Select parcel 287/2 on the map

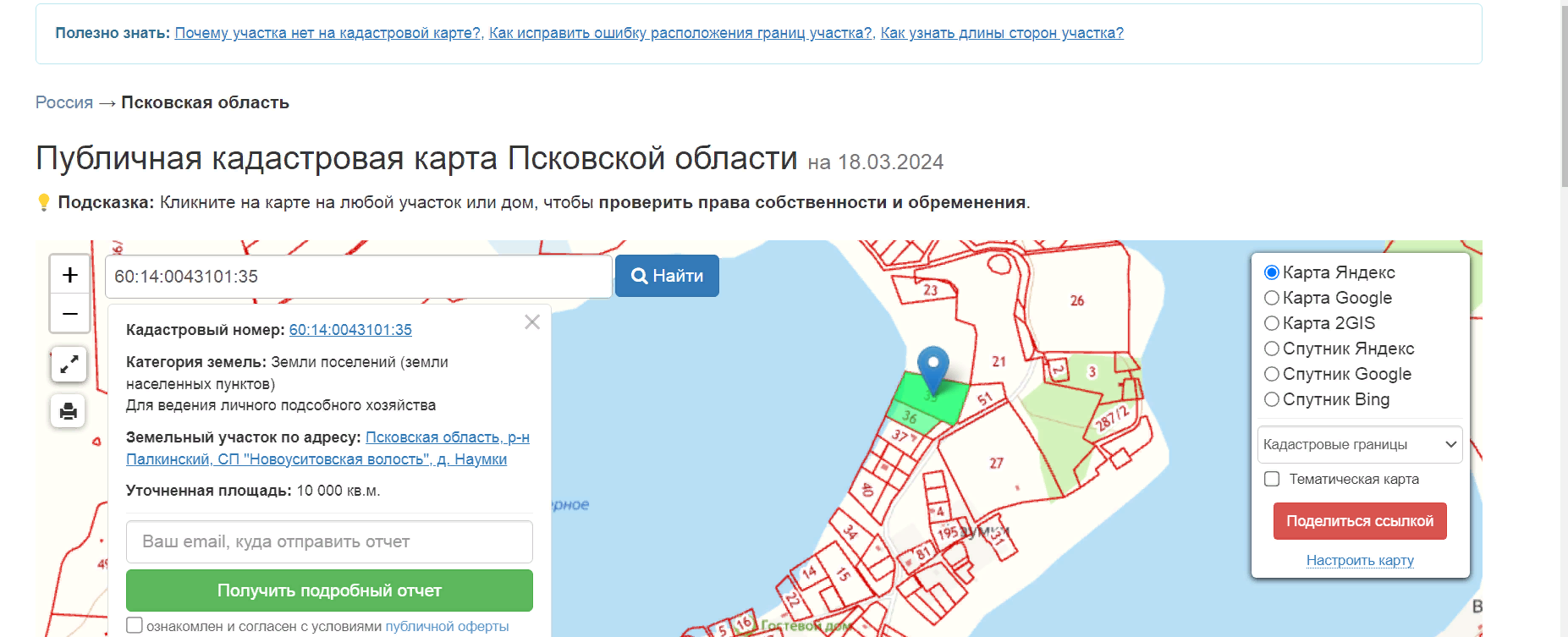[1112, 418]
